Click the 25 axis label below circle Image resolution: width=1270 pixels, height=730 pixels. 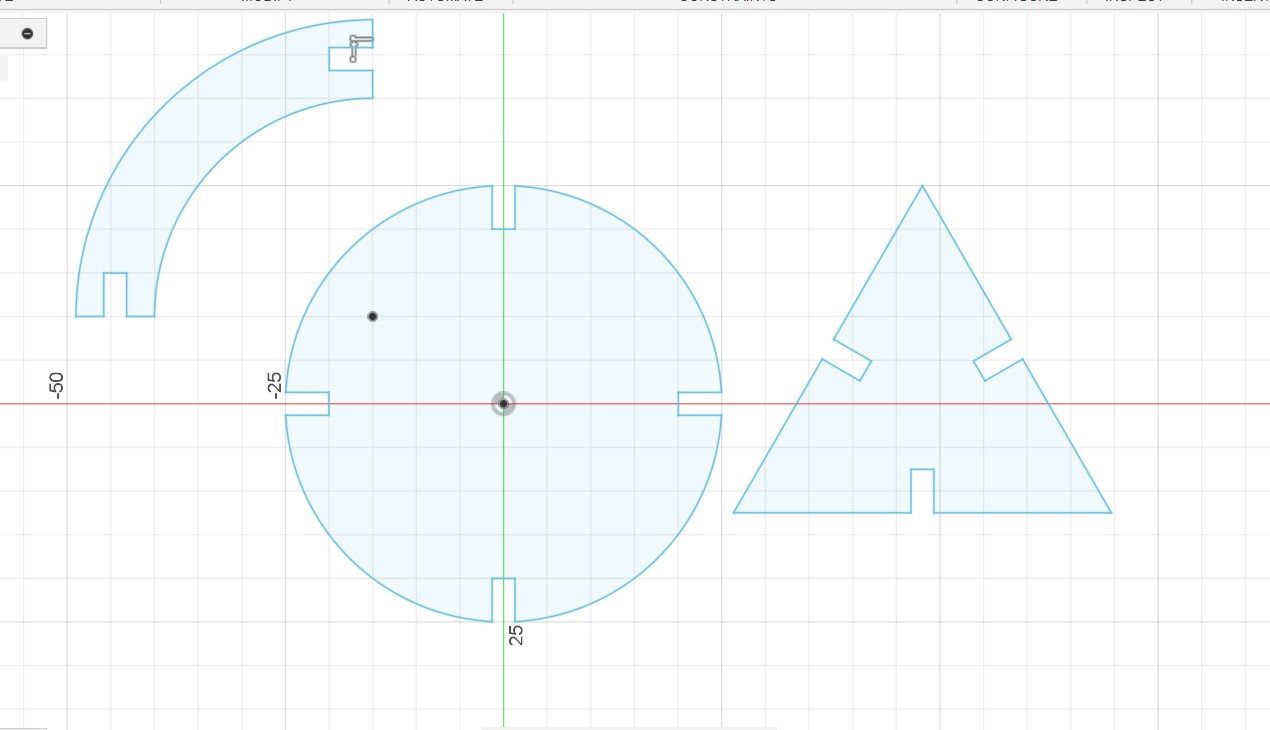click(516, 635)
